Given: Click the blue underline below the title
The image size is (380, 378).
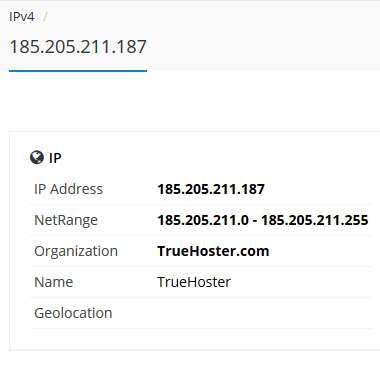Looking at the screenshot, I should click(x=78, y=71).
